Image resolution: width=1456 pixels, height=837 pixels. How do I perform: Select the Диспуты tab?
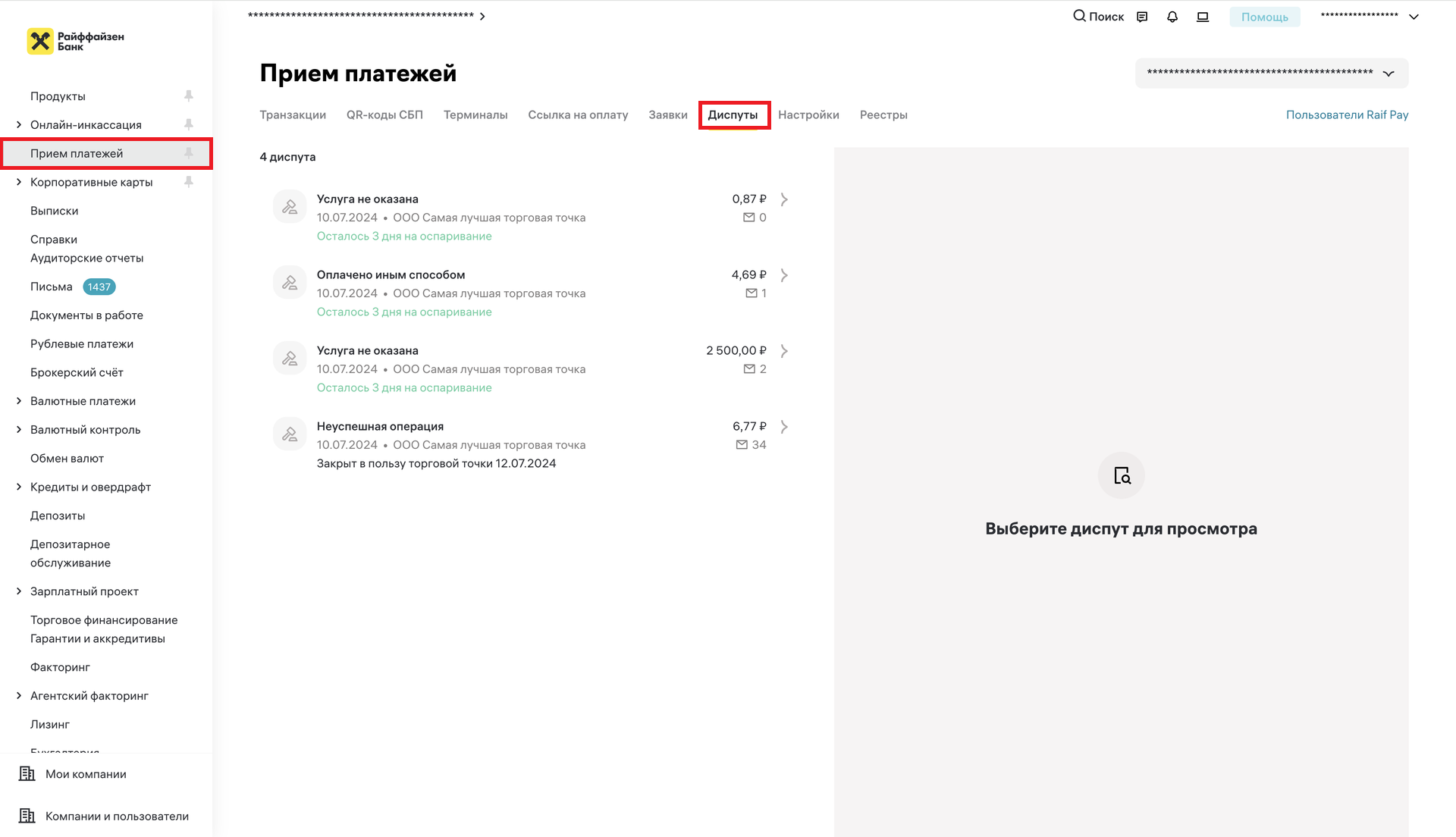733,115
